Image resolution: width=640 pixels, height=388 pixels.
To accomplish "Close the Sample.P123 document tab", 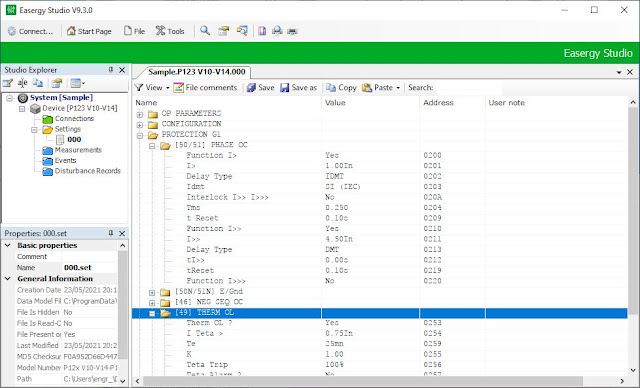I will click(630, 72).
